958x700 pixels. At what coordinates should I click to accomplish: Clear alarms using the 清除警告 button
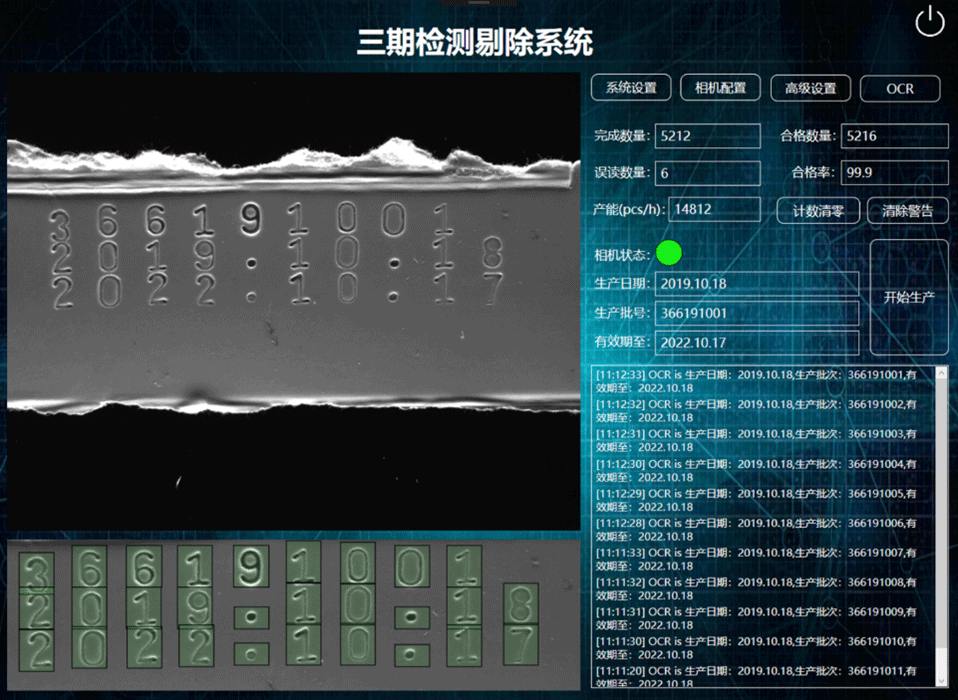908,211
